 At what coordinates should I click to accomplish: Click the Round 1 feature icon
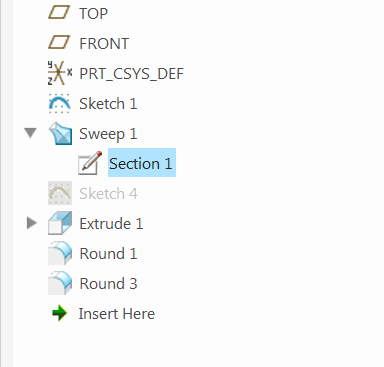click(x=60, y=253)
